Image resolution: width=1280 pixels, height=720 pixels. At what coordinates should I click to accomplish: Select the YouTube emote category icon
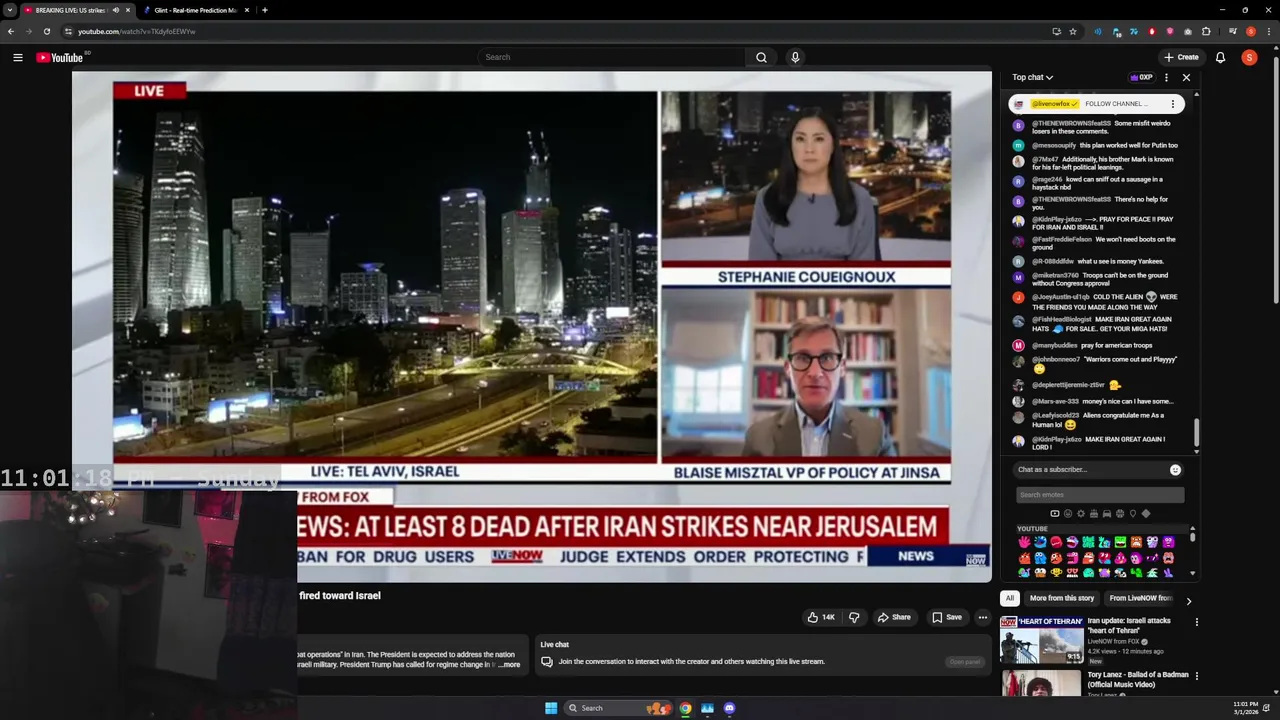(1055, 514)
